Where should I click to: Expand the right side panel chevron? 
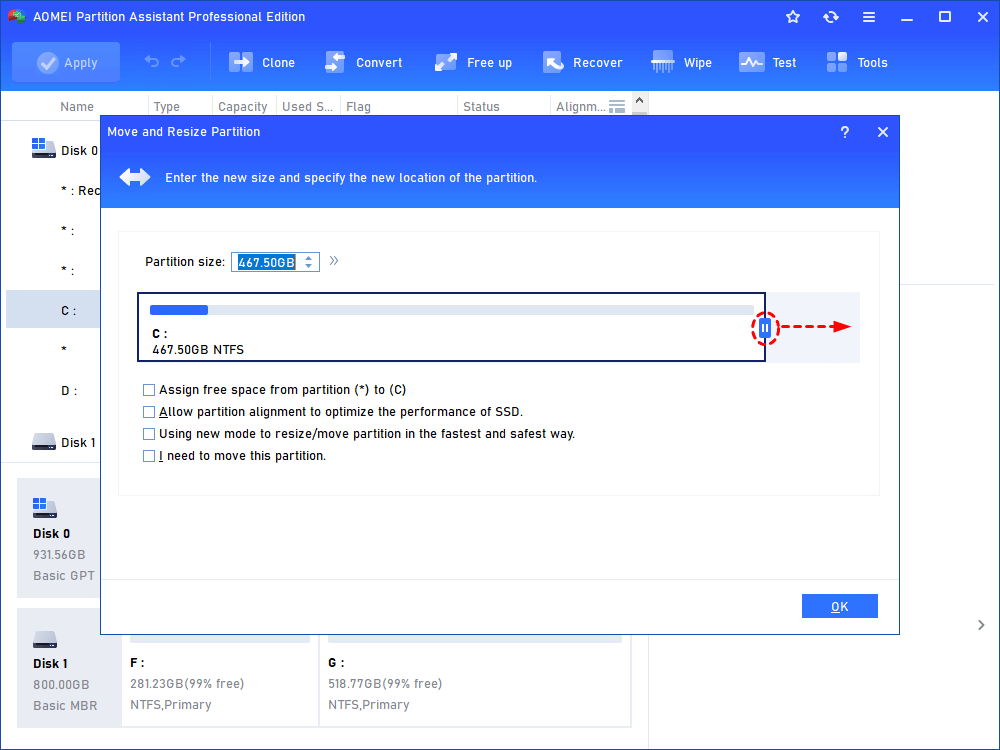(981, 625)
